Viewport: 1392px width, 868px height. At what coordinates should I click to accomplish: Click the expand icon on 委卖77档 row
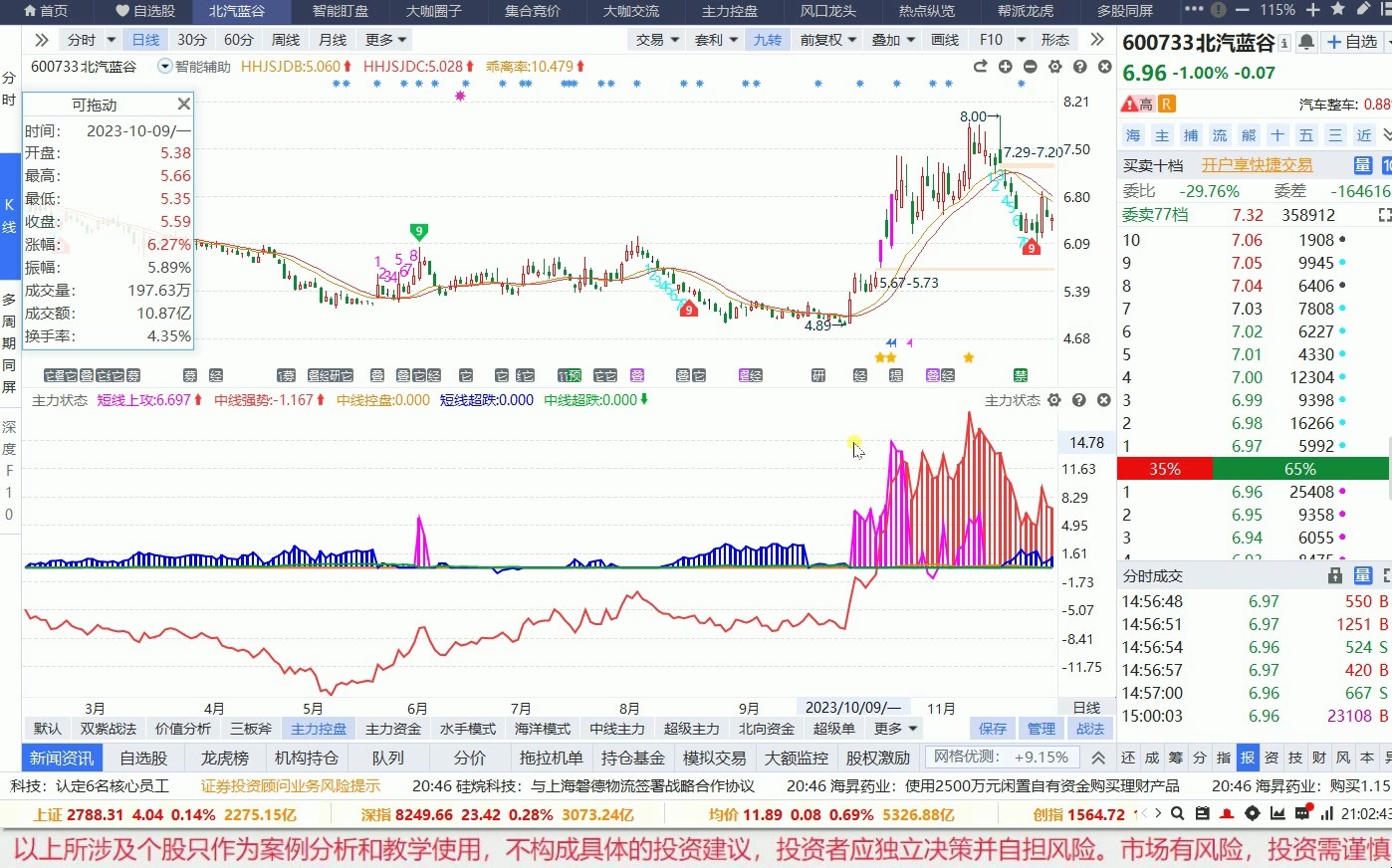[x=1384, y=215]
